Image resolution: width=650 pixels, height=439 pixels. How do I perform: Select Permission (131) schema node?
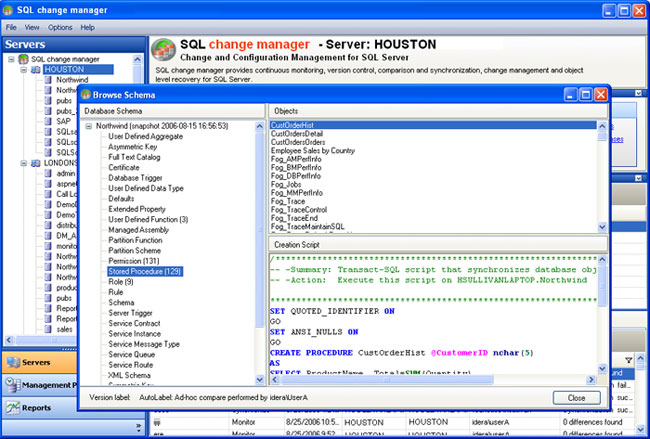pos(133,261)
